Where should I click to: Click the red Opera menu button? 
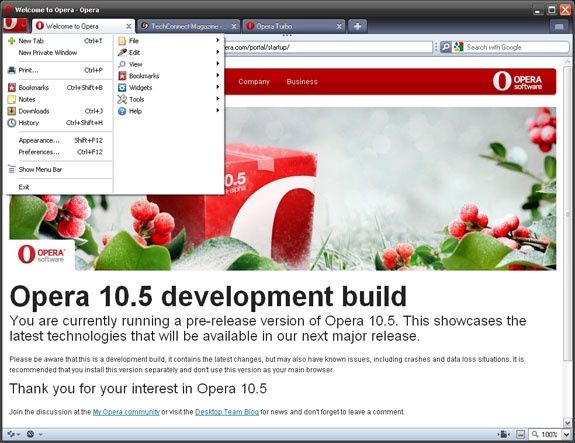(15, 25)
